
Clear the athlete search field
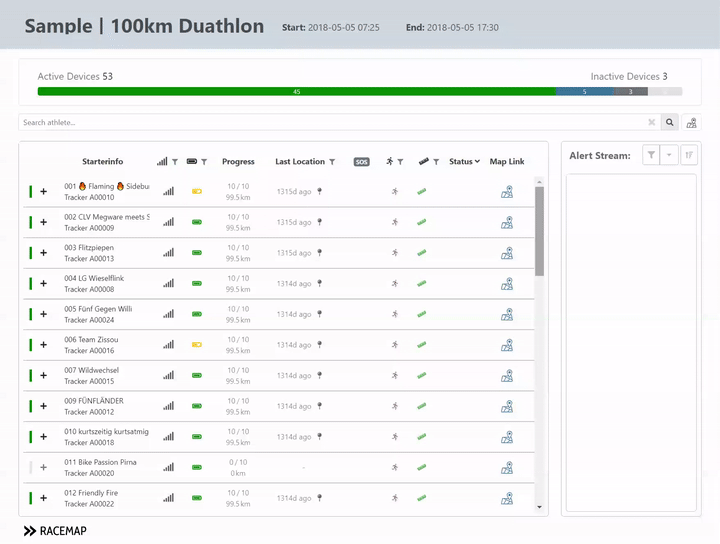[x=651, y=122]
